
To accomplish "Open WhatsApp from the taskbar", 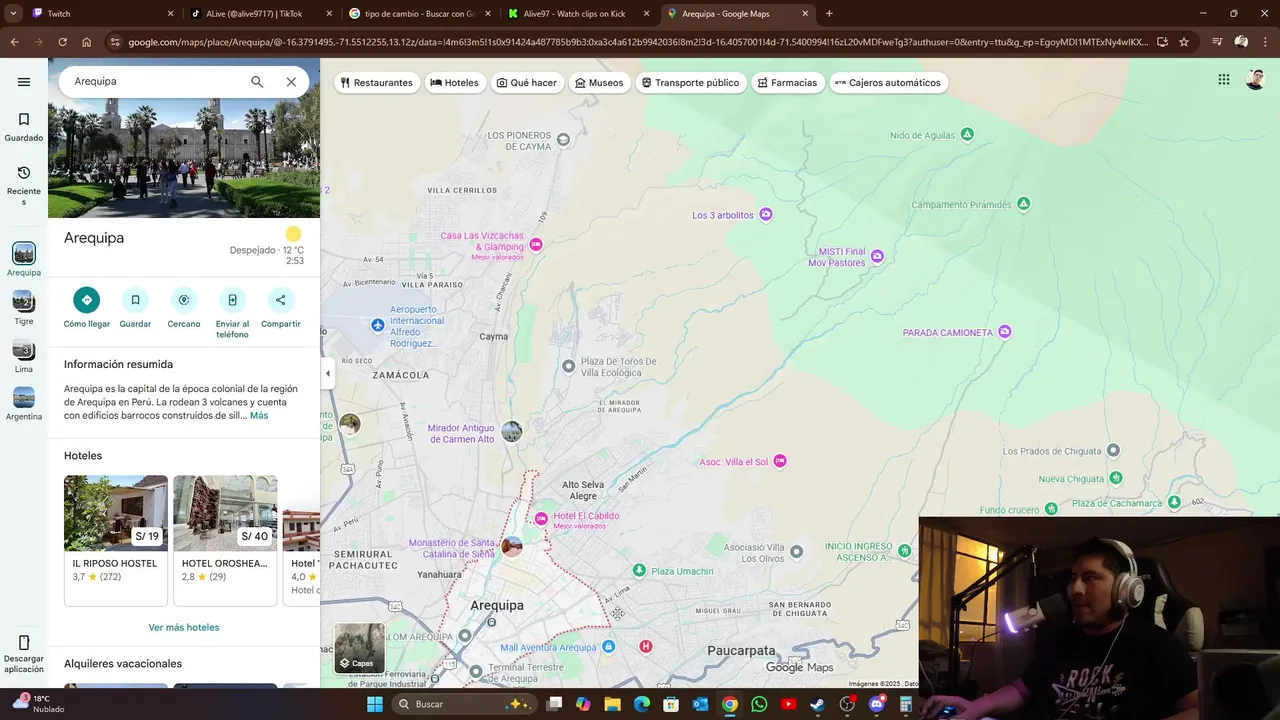I will click(x=759, y=704).
